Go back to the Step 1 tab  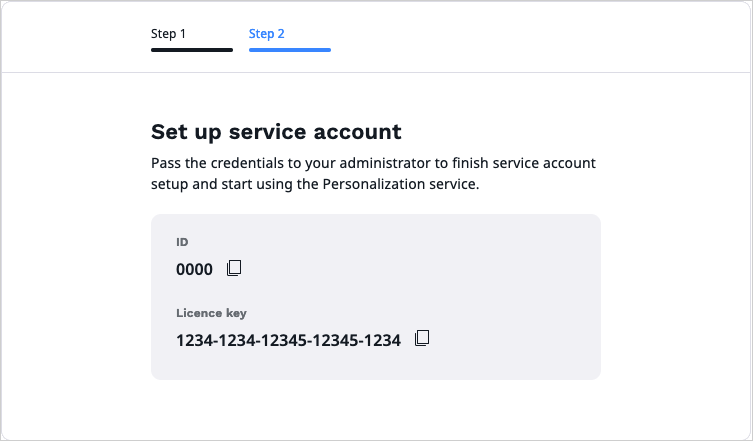[169, 34]
